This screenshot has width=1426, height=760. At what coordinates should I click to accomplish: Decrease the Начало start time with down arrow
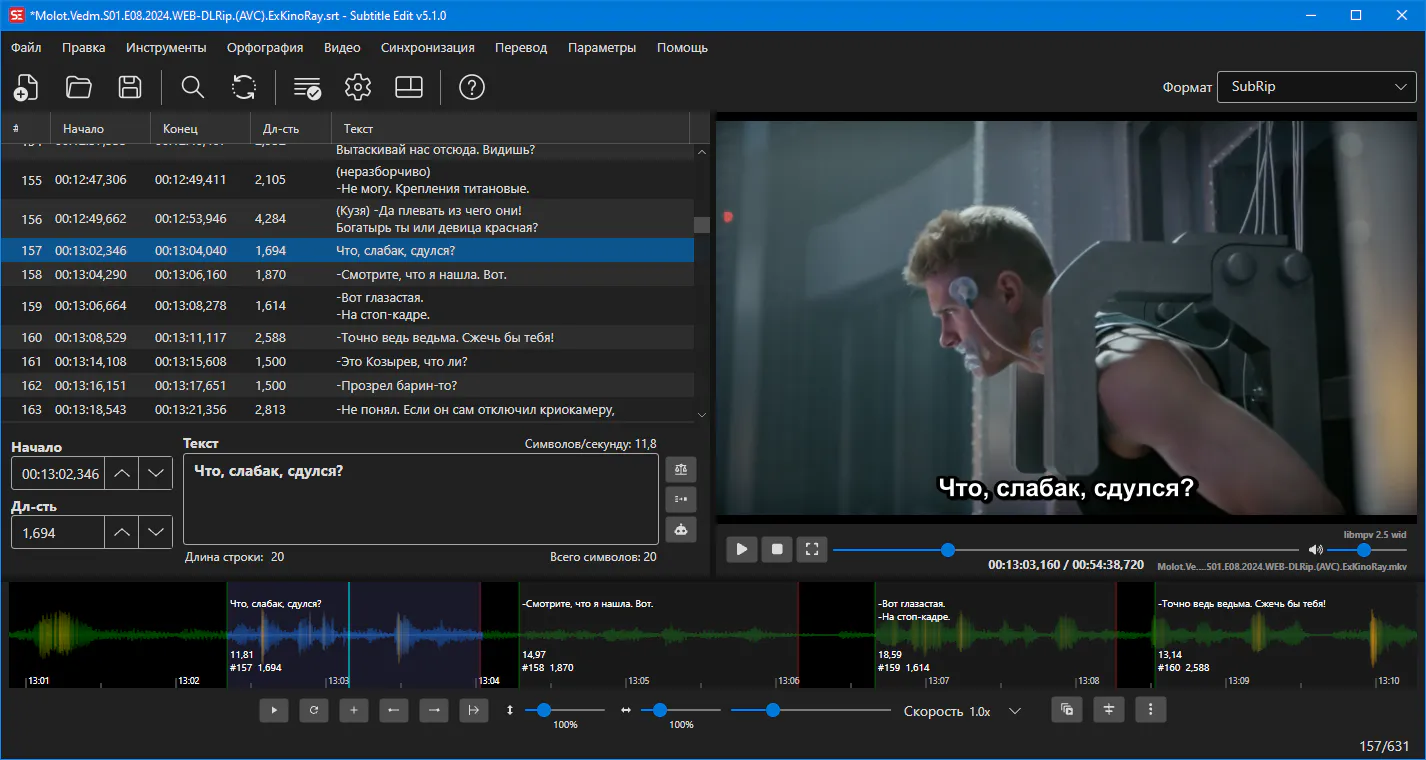click(x=156, y=473)
